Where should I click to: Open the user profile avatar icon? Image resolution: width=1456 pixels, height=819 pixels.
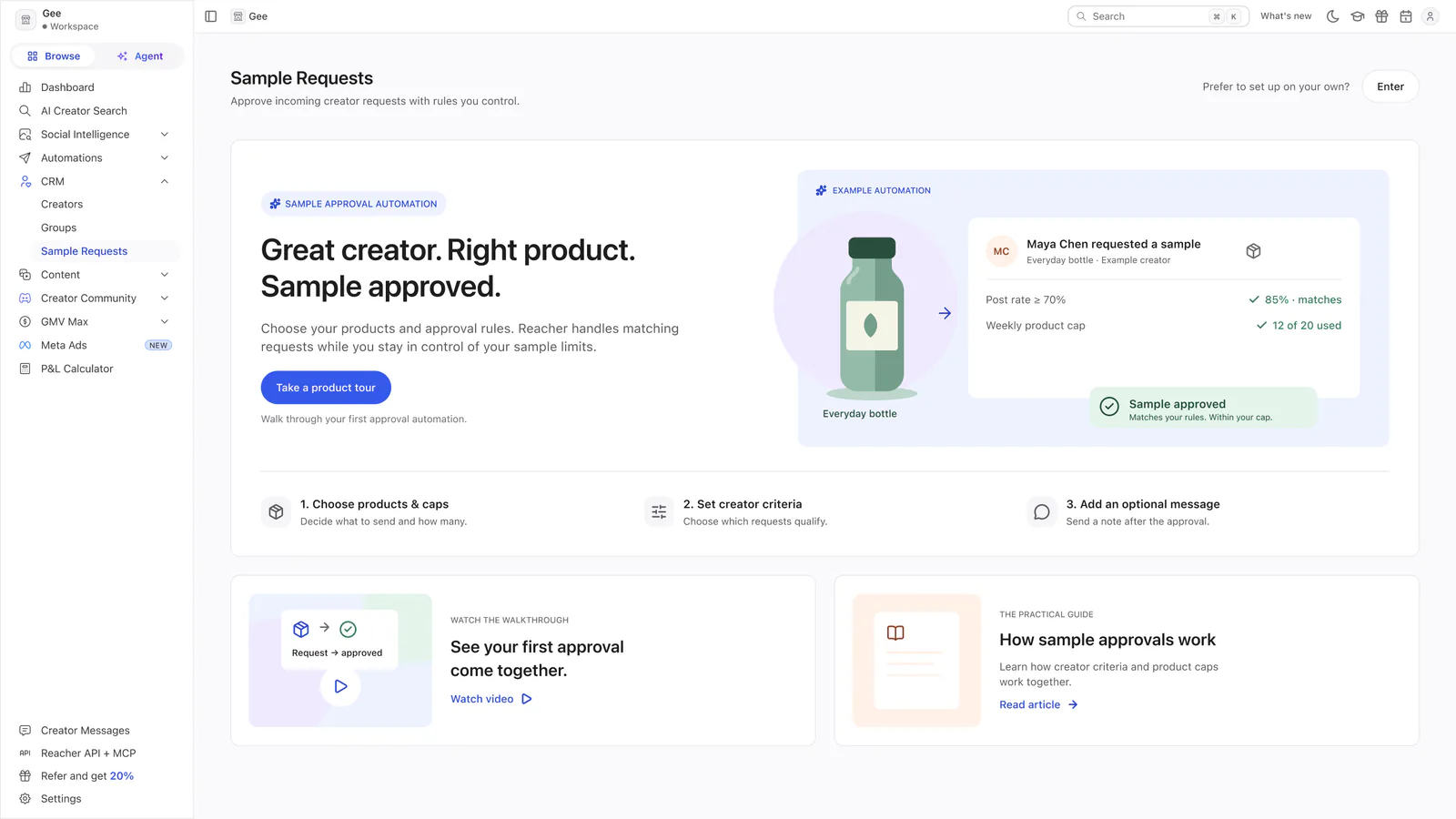click(x=1431, y=16)
